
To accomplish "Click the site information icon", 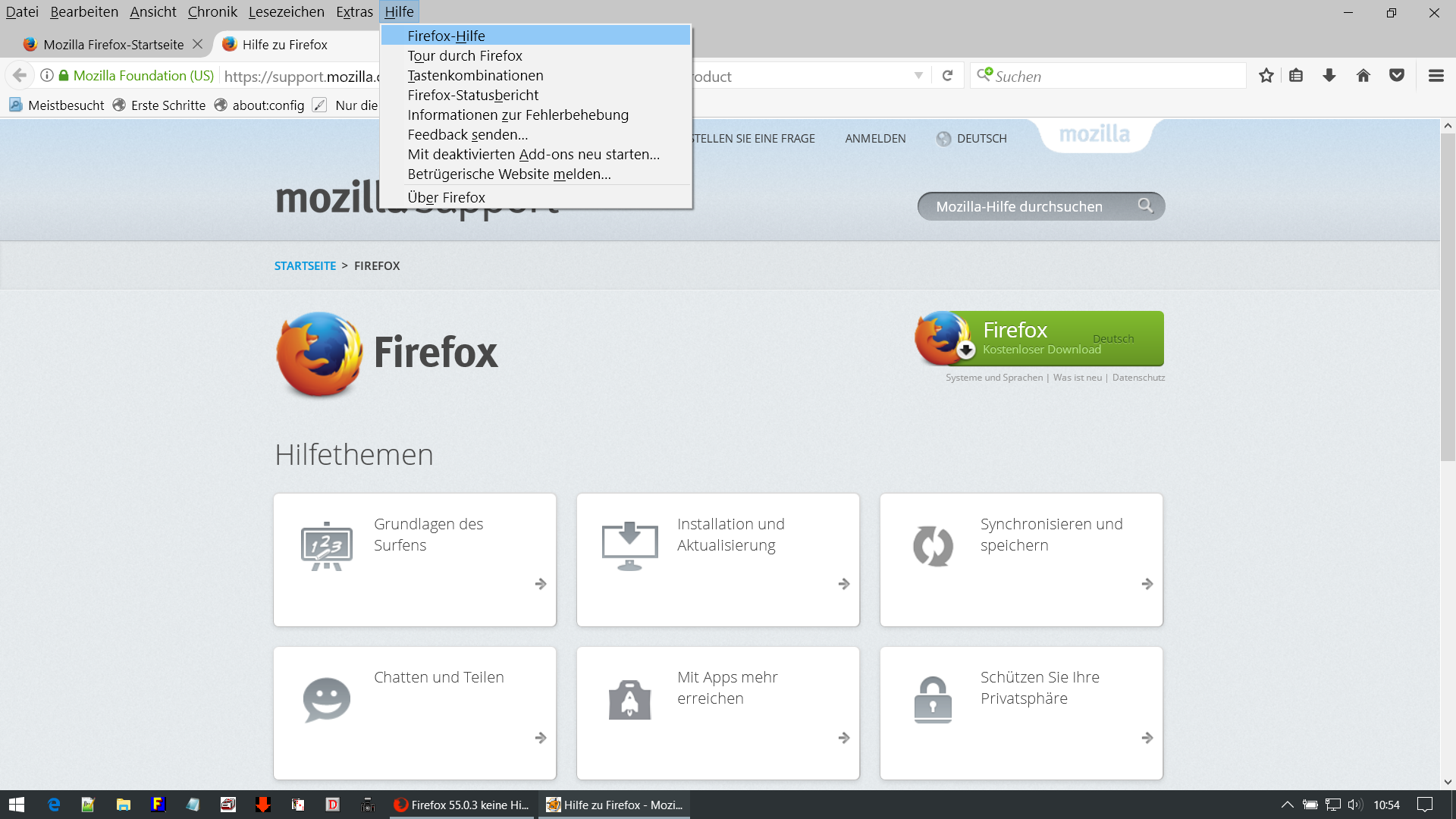I will pos(47,76).
